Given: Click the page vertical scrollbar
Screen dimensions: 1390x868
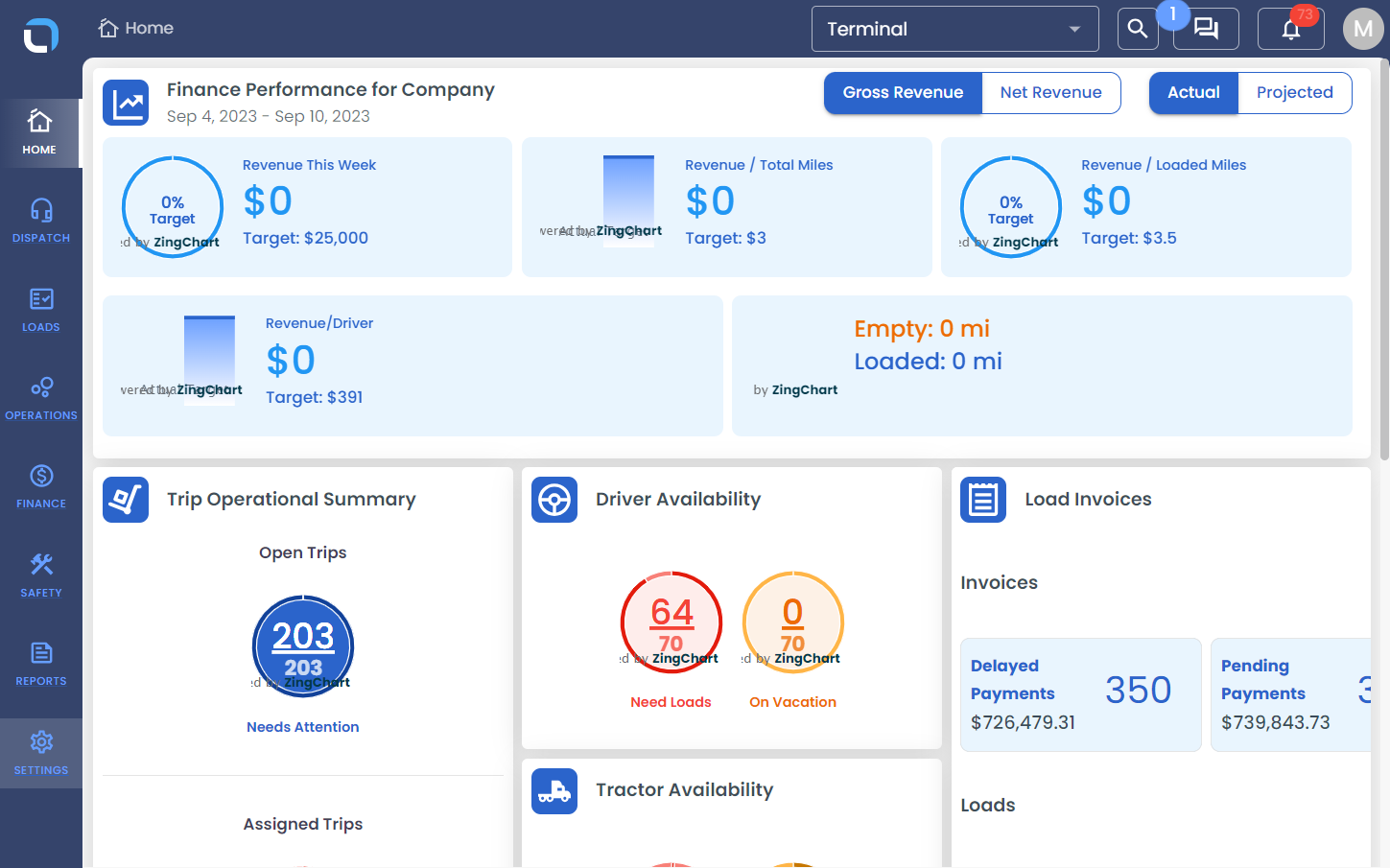Looking at the screenshot, I should (x=1384, y=259).
